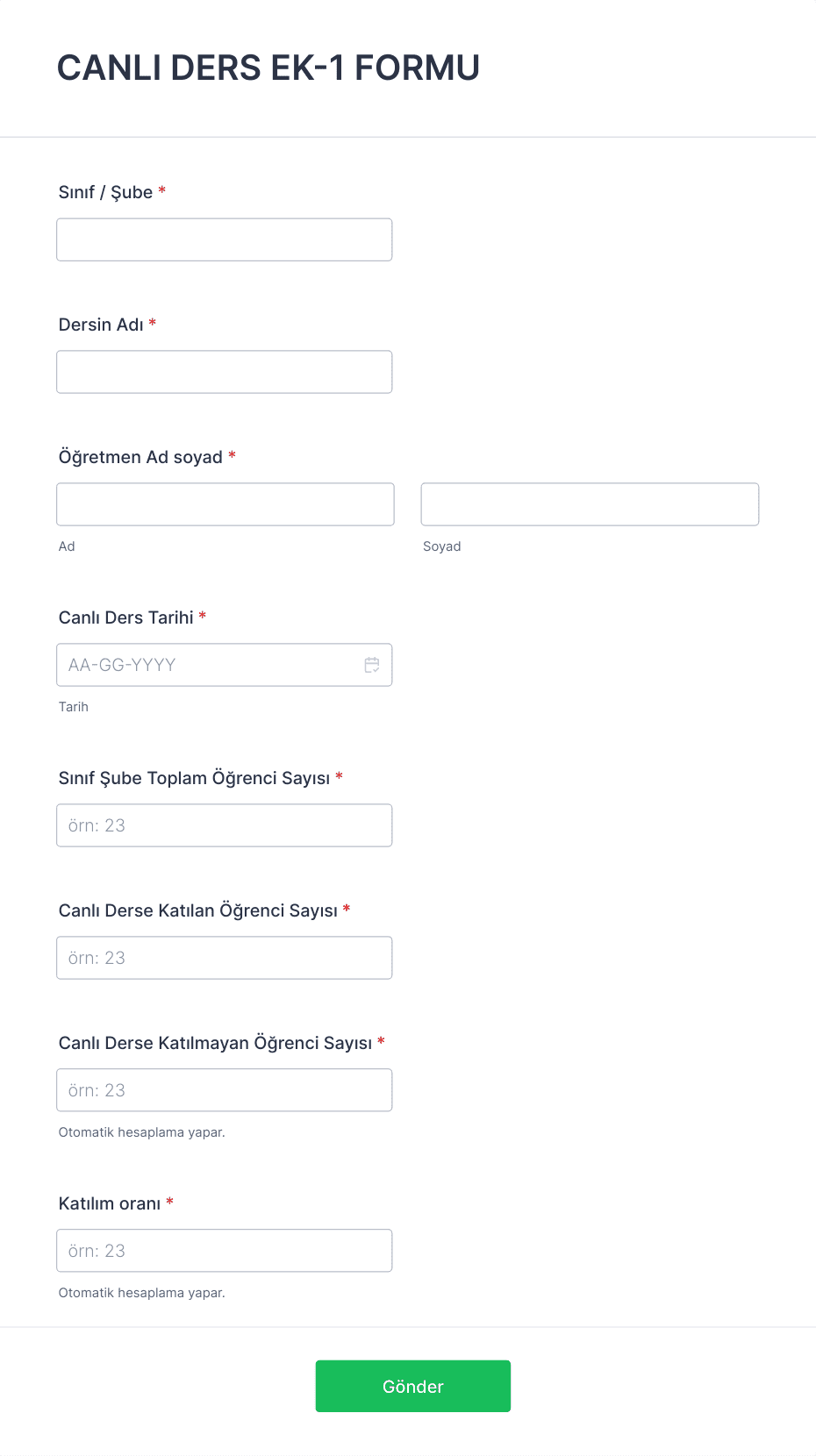Focus the Dersin Adı input box

tap(225, 372)
